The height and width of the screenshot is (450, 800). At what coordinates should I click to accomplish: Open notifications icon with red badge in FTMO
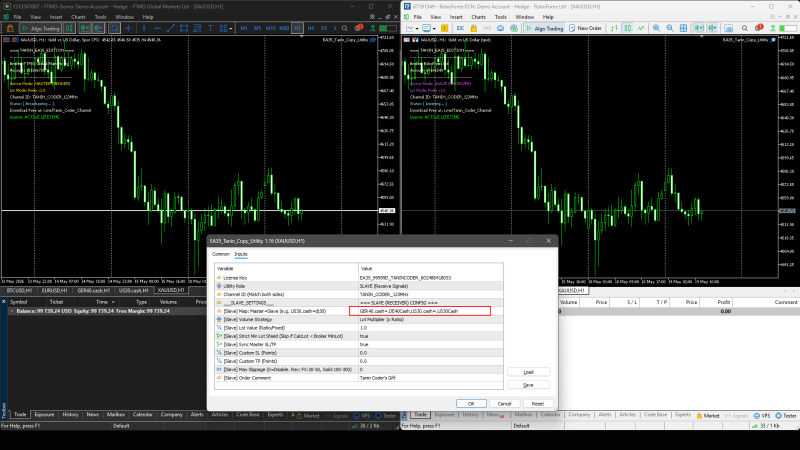tap(358, 28)
